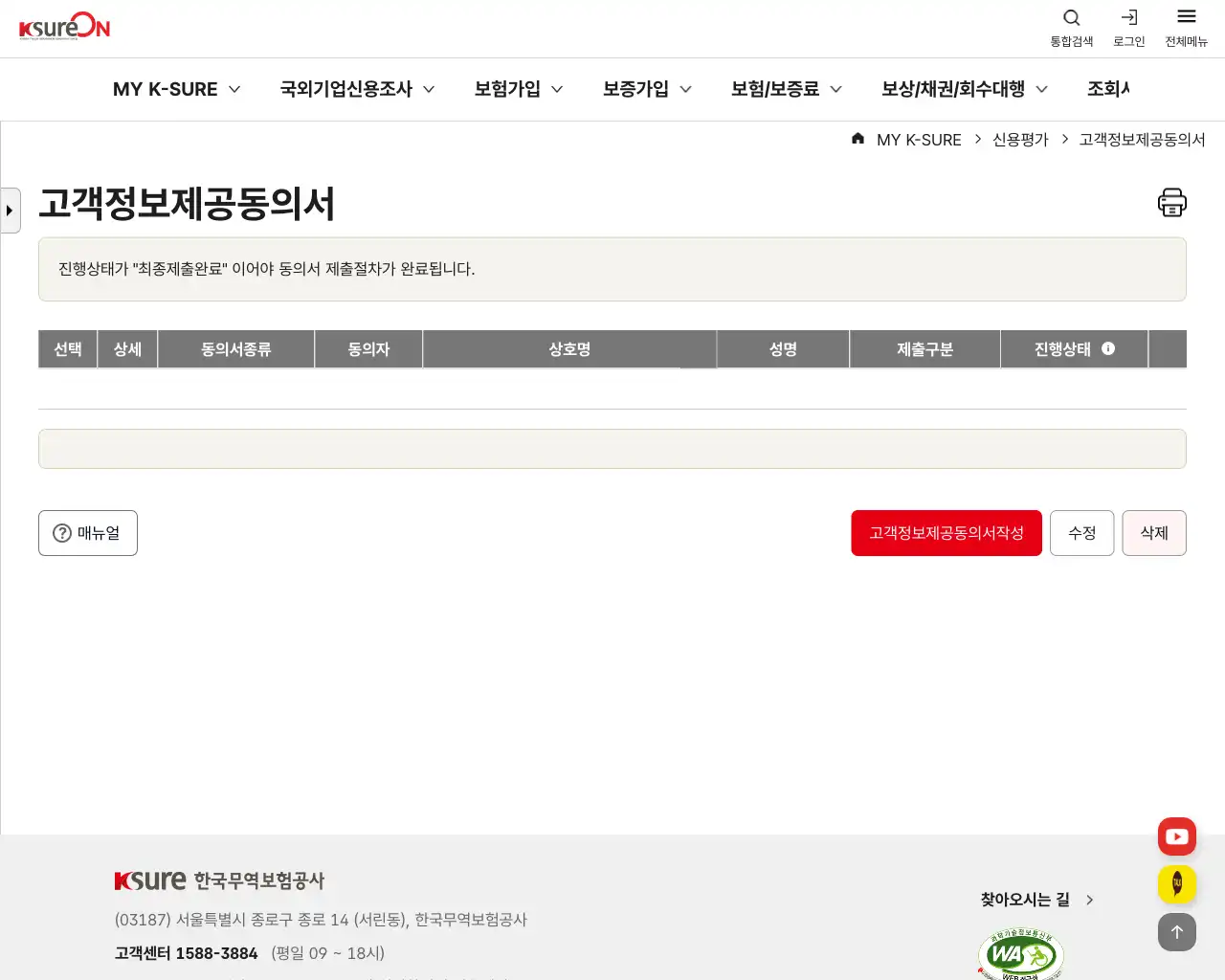Click the red 고객정보제공동의서작성 button
Viewport: 1225px width, 980px height.
coord(946,533)
